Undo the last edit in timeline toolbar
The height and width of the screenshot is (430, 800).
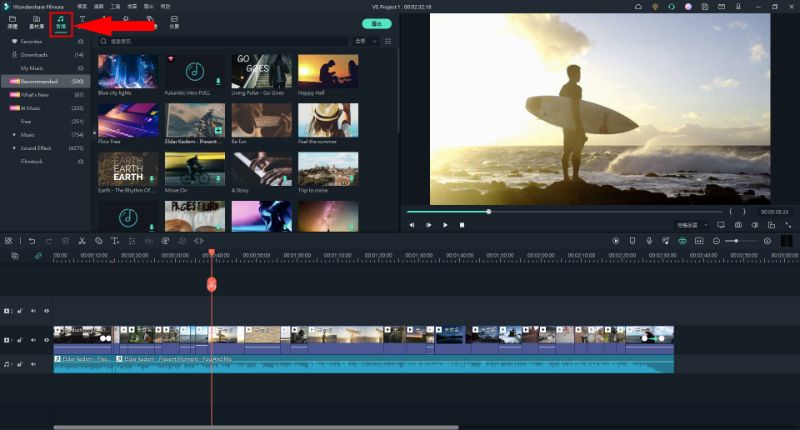(32, 241)
